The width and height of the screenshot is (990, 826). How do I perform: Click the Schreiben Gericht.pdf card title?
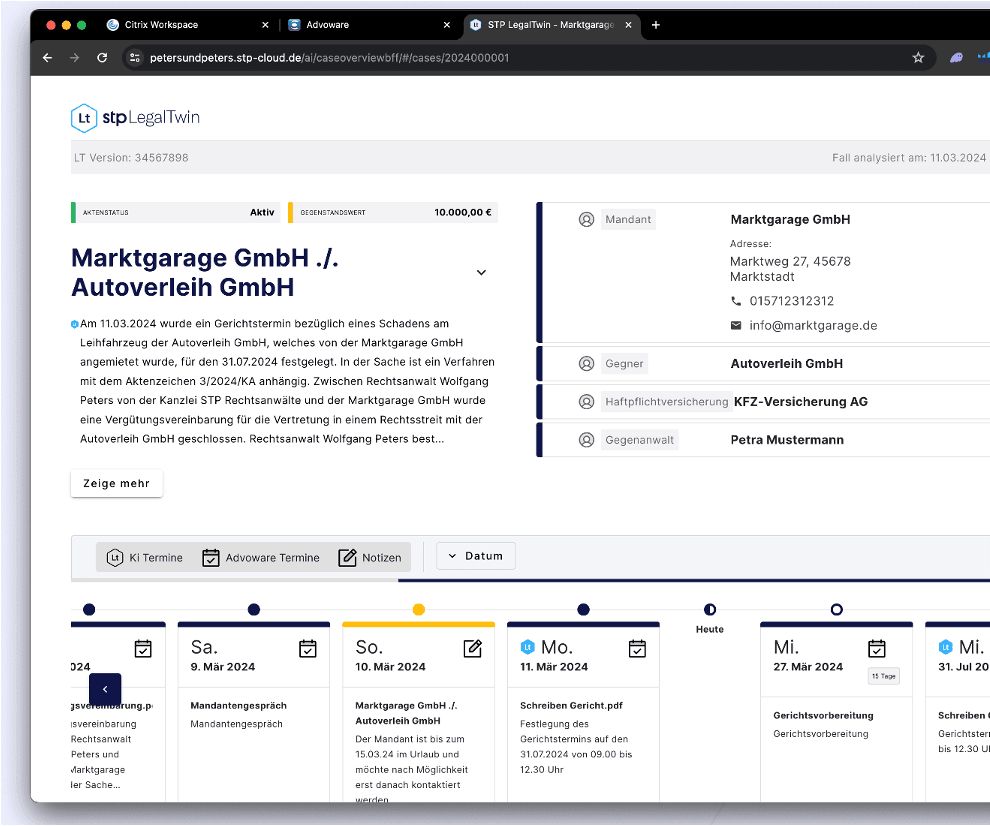(x=571, y=706)
